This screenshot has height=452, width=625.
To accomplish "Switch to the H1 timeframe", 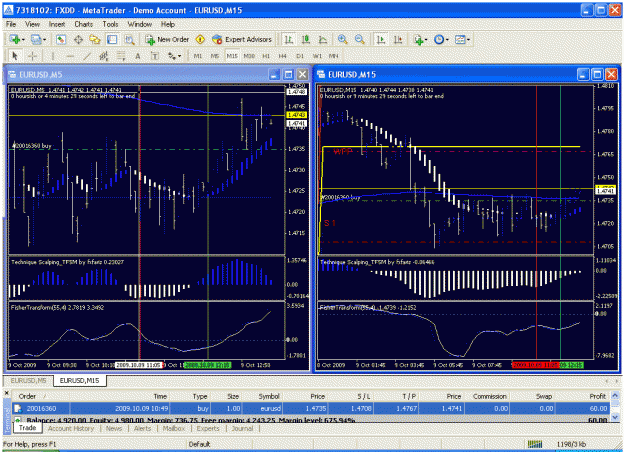I will click(x=266, y=56).
